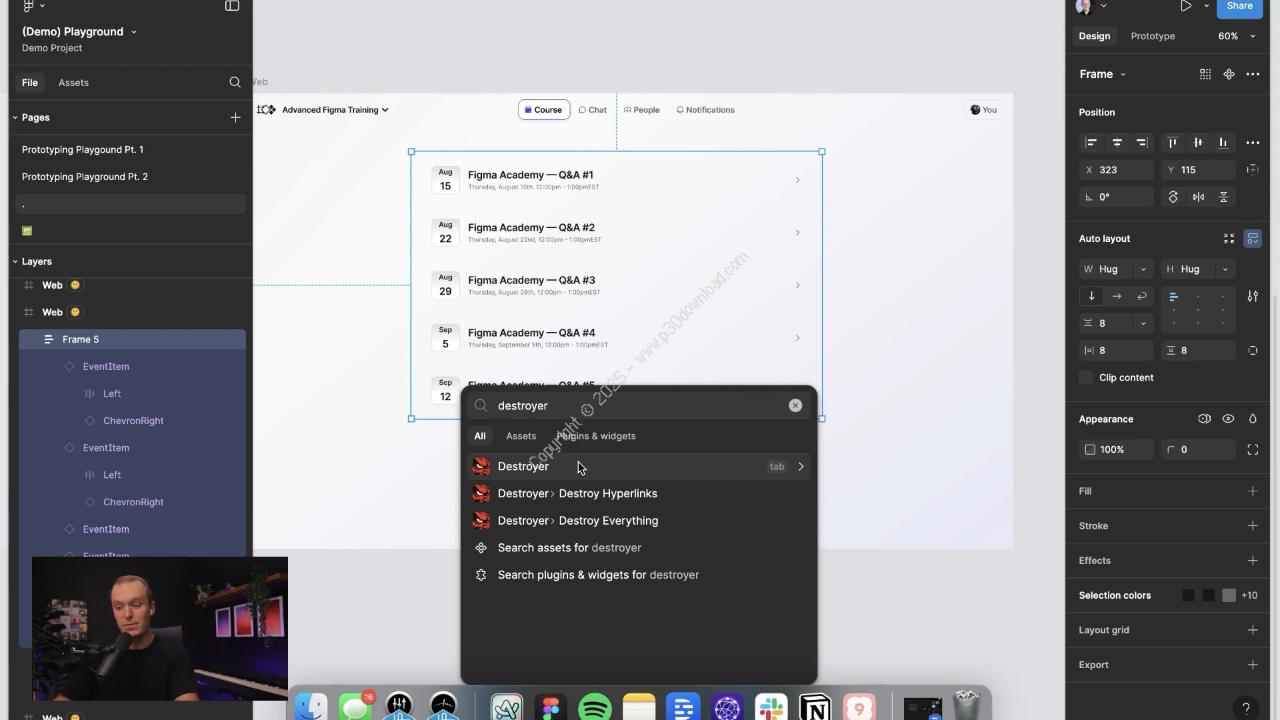
Task: Click the Y position field
Action: point(1198,170)
